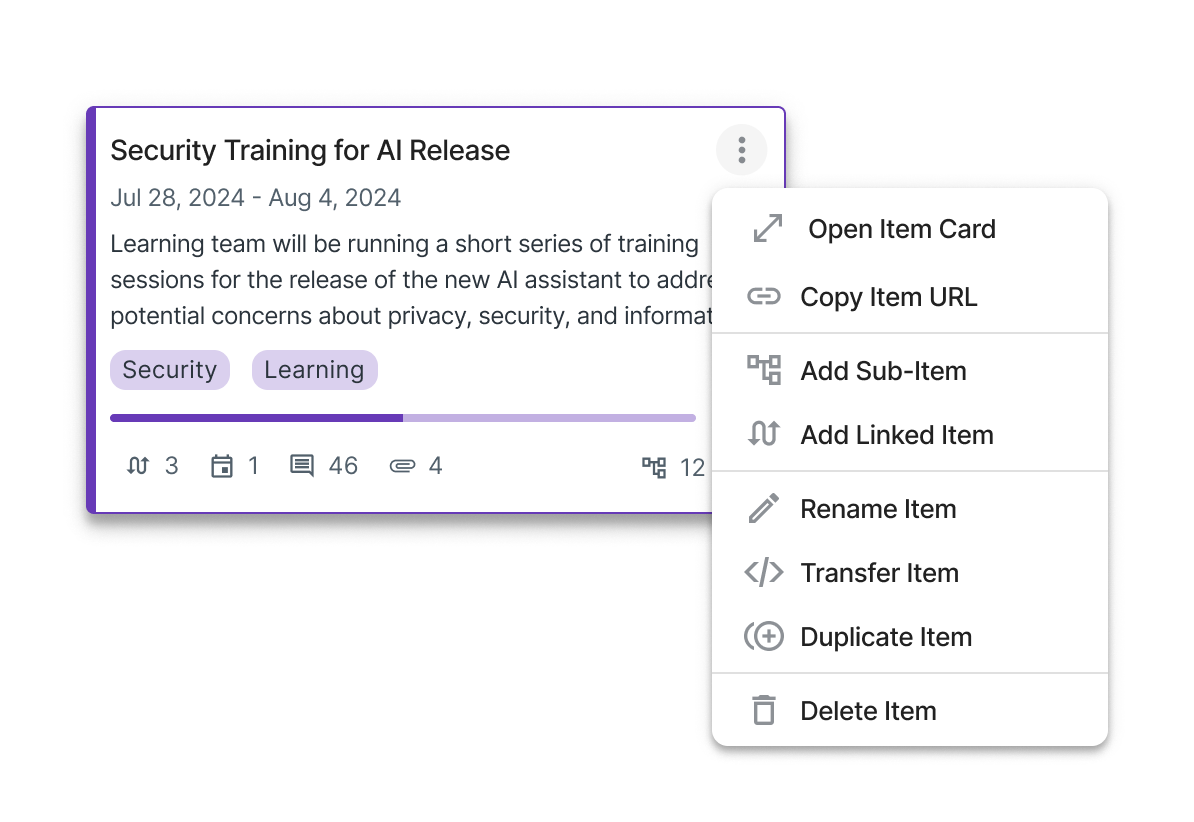Image resolution: width=1194 pixels, height=822 pixels.
Task: Open the Security Training for AI Release title
Action: (x=310, y=151)
